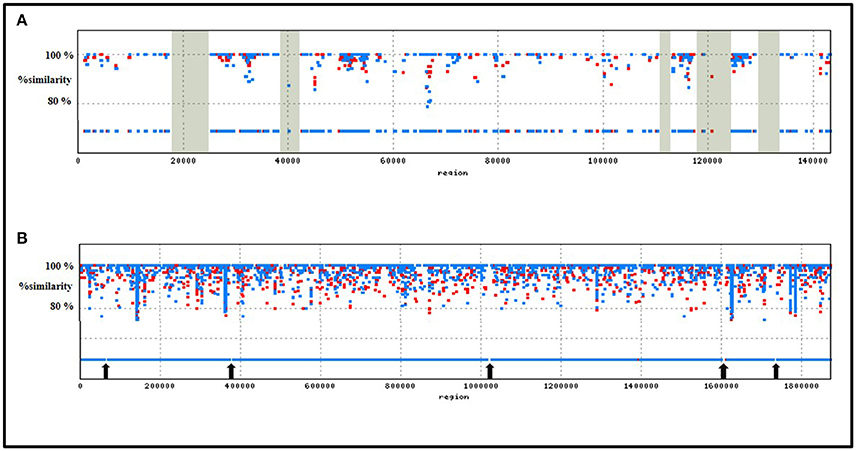
Task: Click x-axis tick "1200000" in panel B
Action: click(x=561, y=386)
